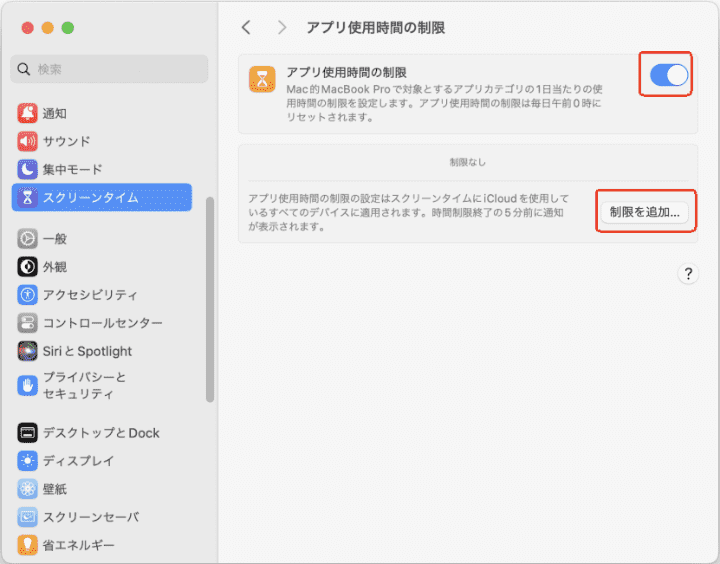
Task: Click the スクリーンタイム hourglass sidebar icon
Action: (28, 197)
